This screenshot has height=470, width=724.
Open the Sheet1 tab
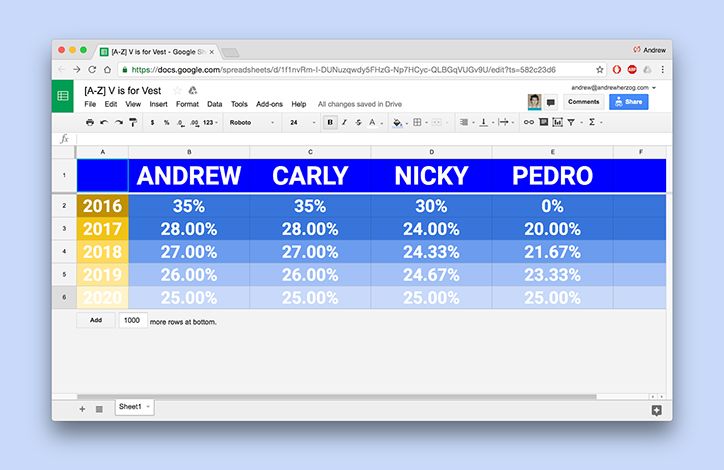click(134, 407)
